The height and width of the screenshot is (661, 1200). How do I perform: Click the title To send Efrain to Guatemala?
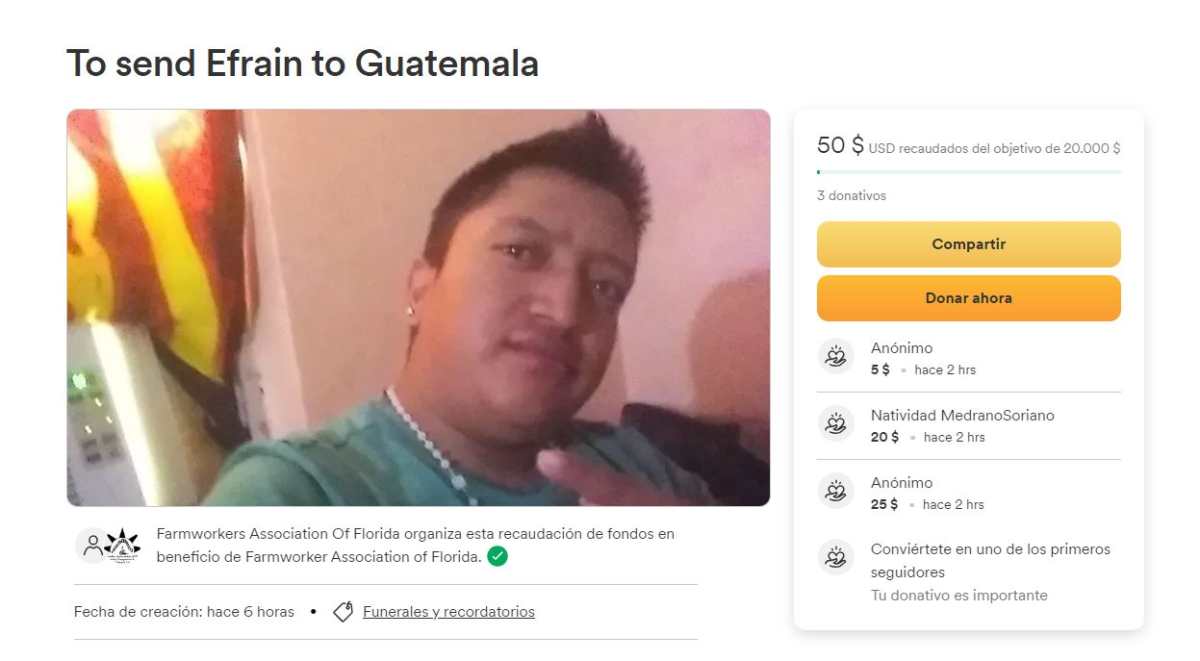pyautogui.click(x=302, y=63)
